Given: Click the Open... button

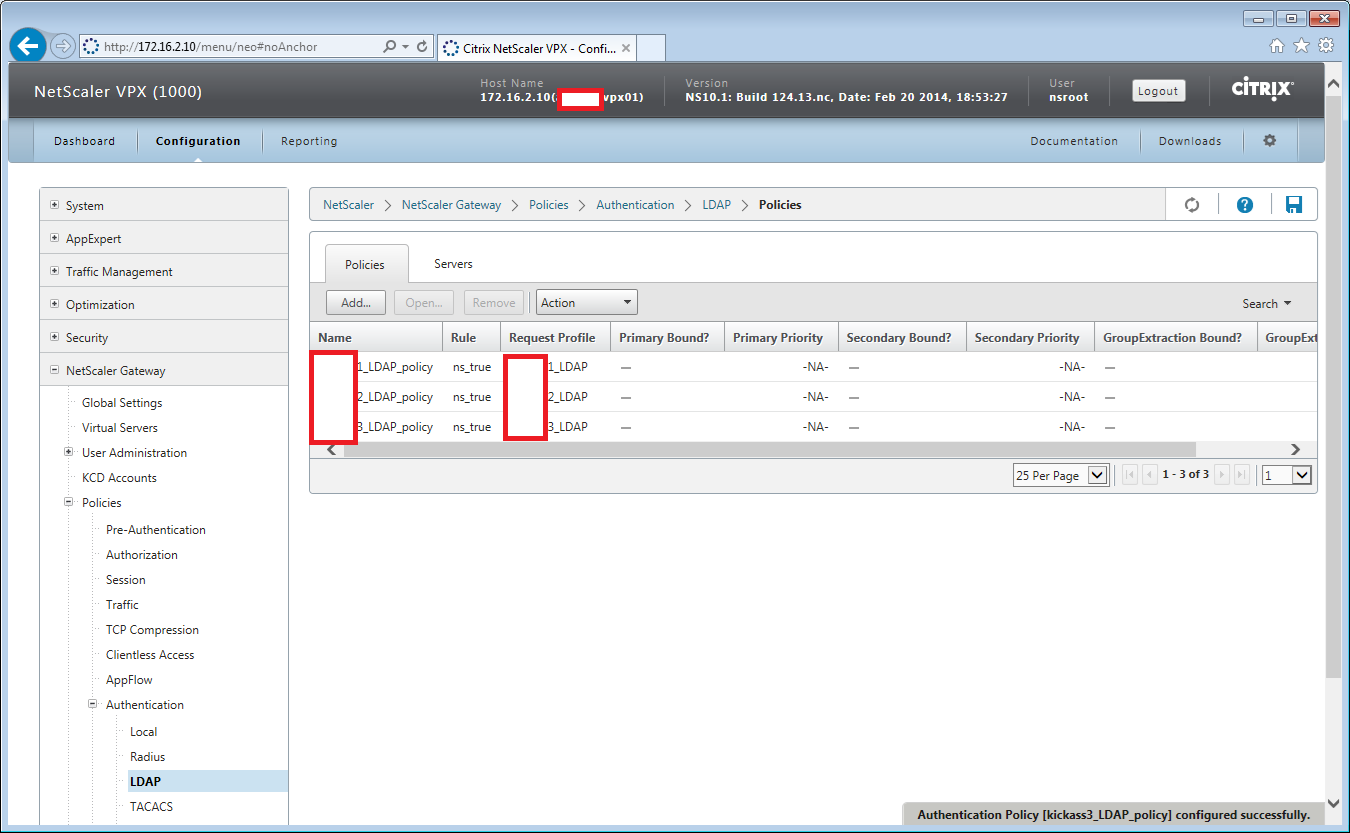Looking at the screenshot, I should pos(424,303).
